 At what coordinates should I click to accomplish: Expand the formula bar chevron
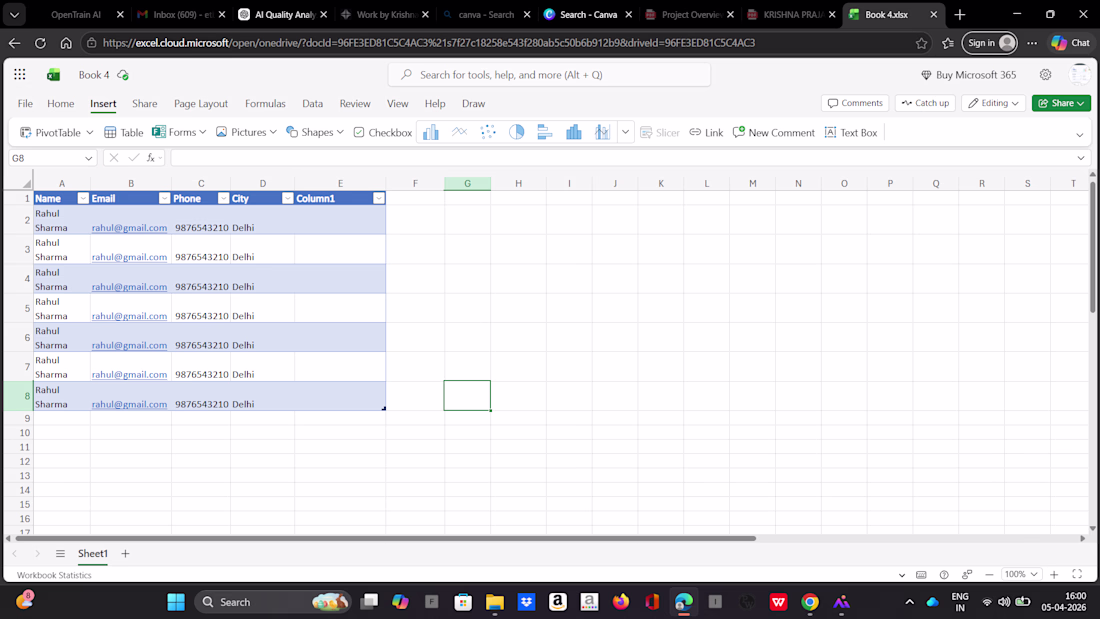tap(1080, 158)
